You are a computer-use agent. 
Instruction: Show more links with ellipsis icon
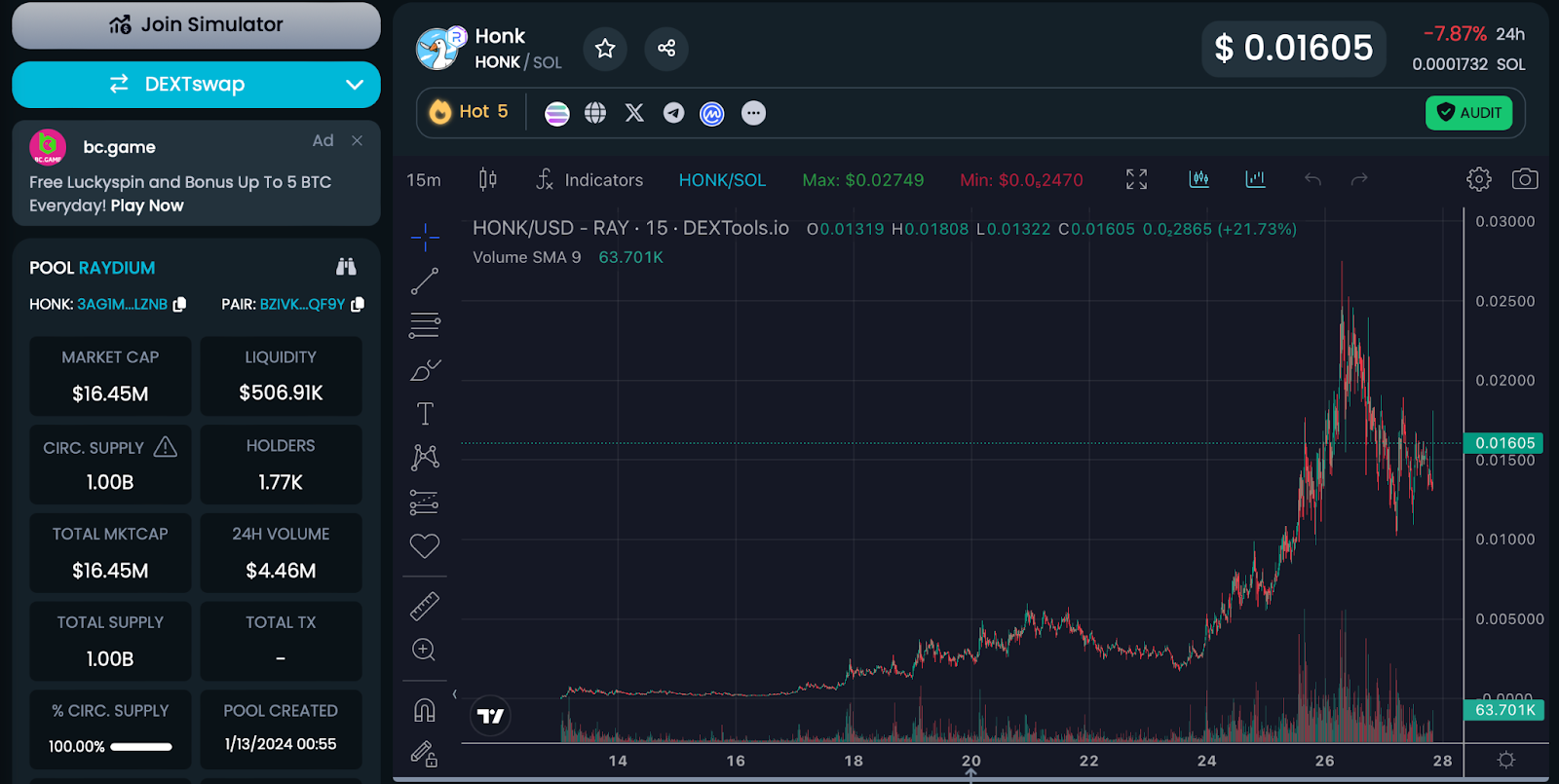(x=753, y=113)
